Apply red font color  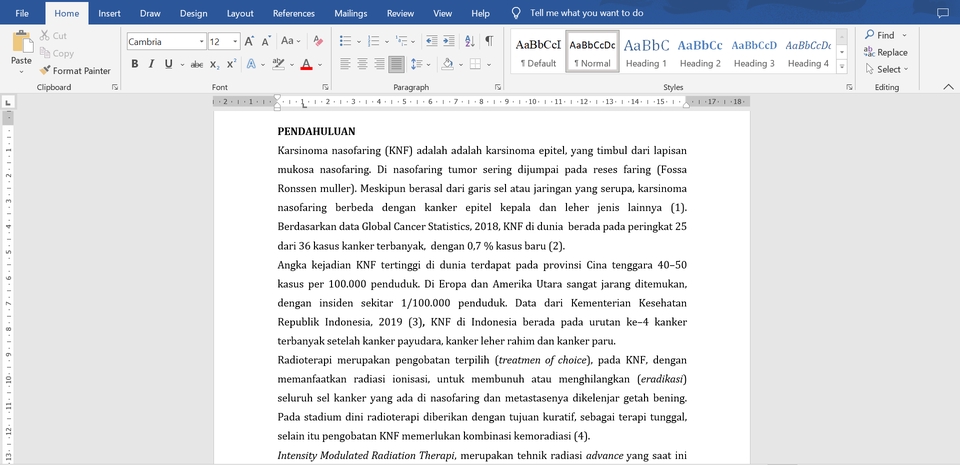307,64
